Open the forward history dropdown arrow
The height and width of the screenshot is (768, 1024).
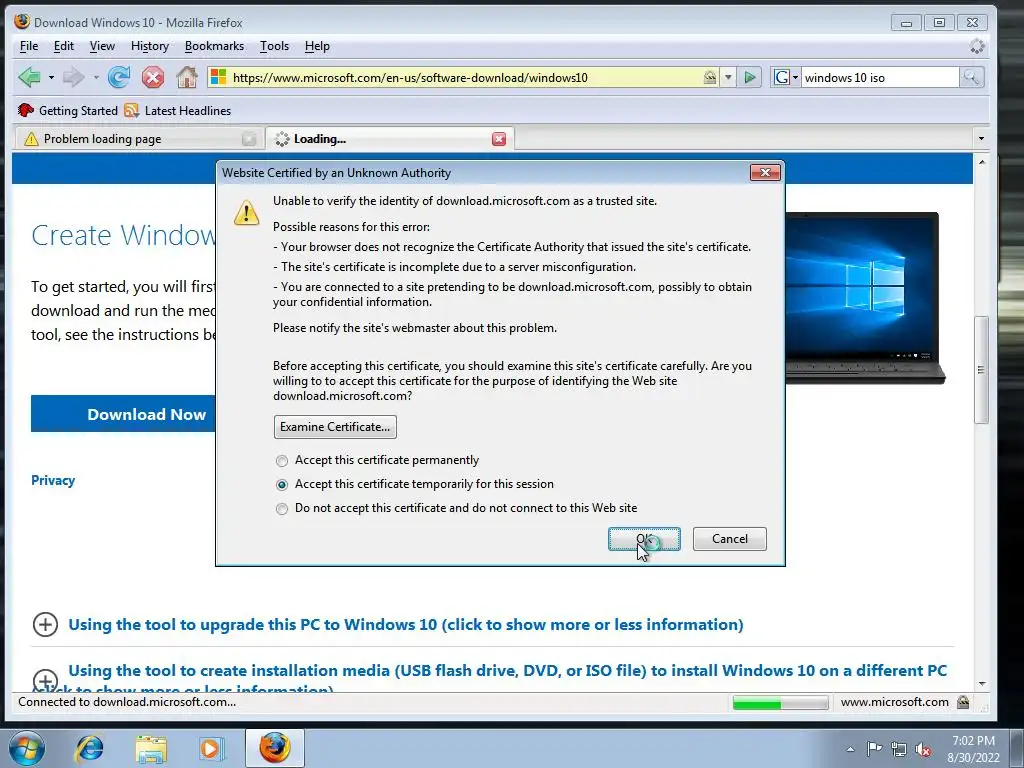[x=95, y=78]
